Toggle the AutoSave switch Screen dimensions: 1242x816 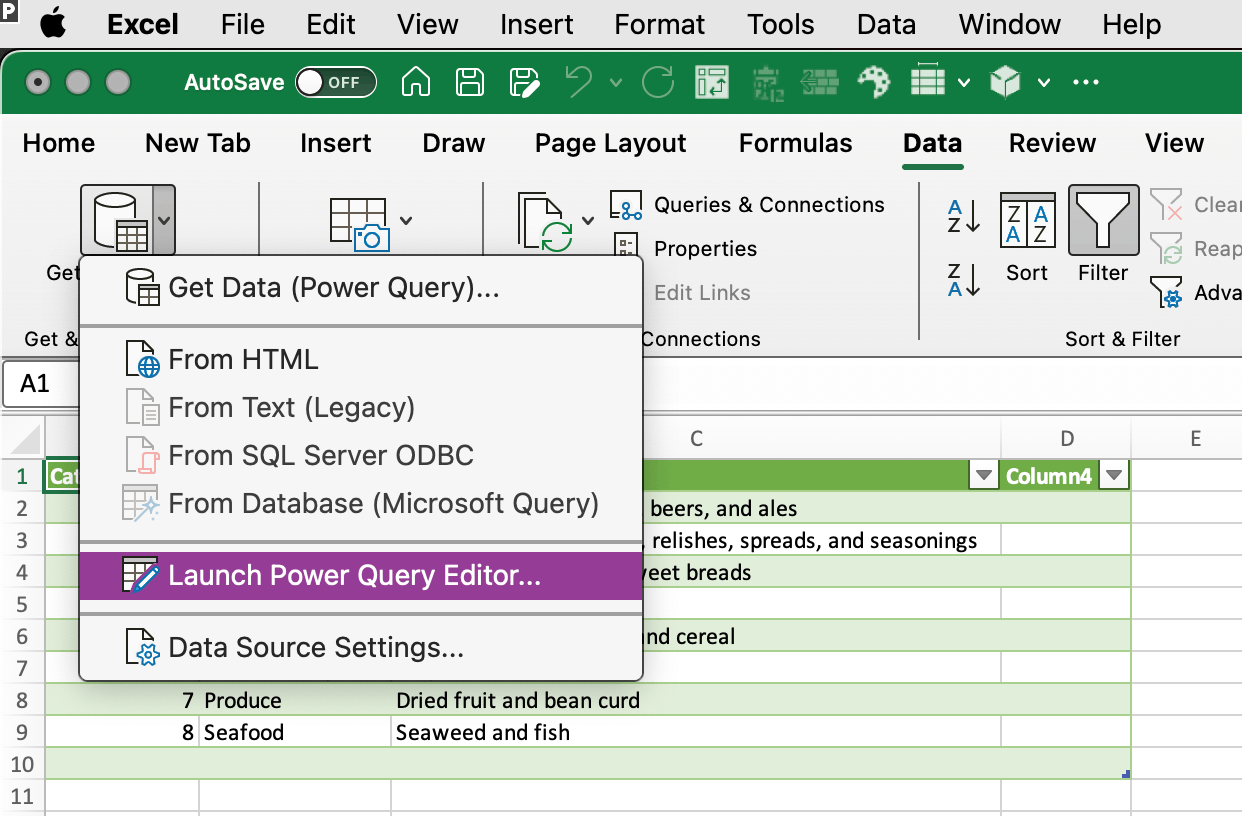tap(336, 83)
